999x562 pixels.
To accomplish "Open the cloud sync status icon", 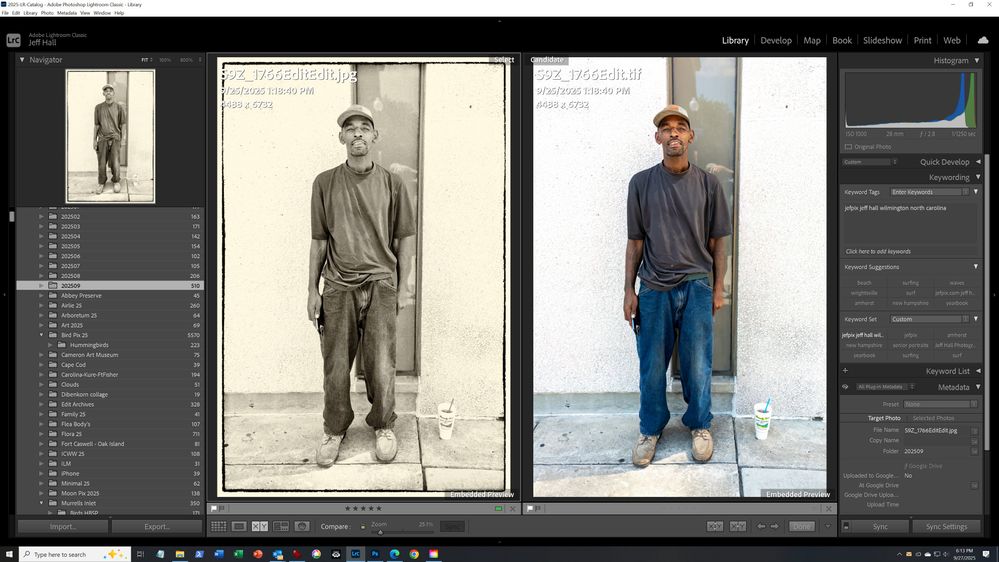I will (x=983, y=40).
